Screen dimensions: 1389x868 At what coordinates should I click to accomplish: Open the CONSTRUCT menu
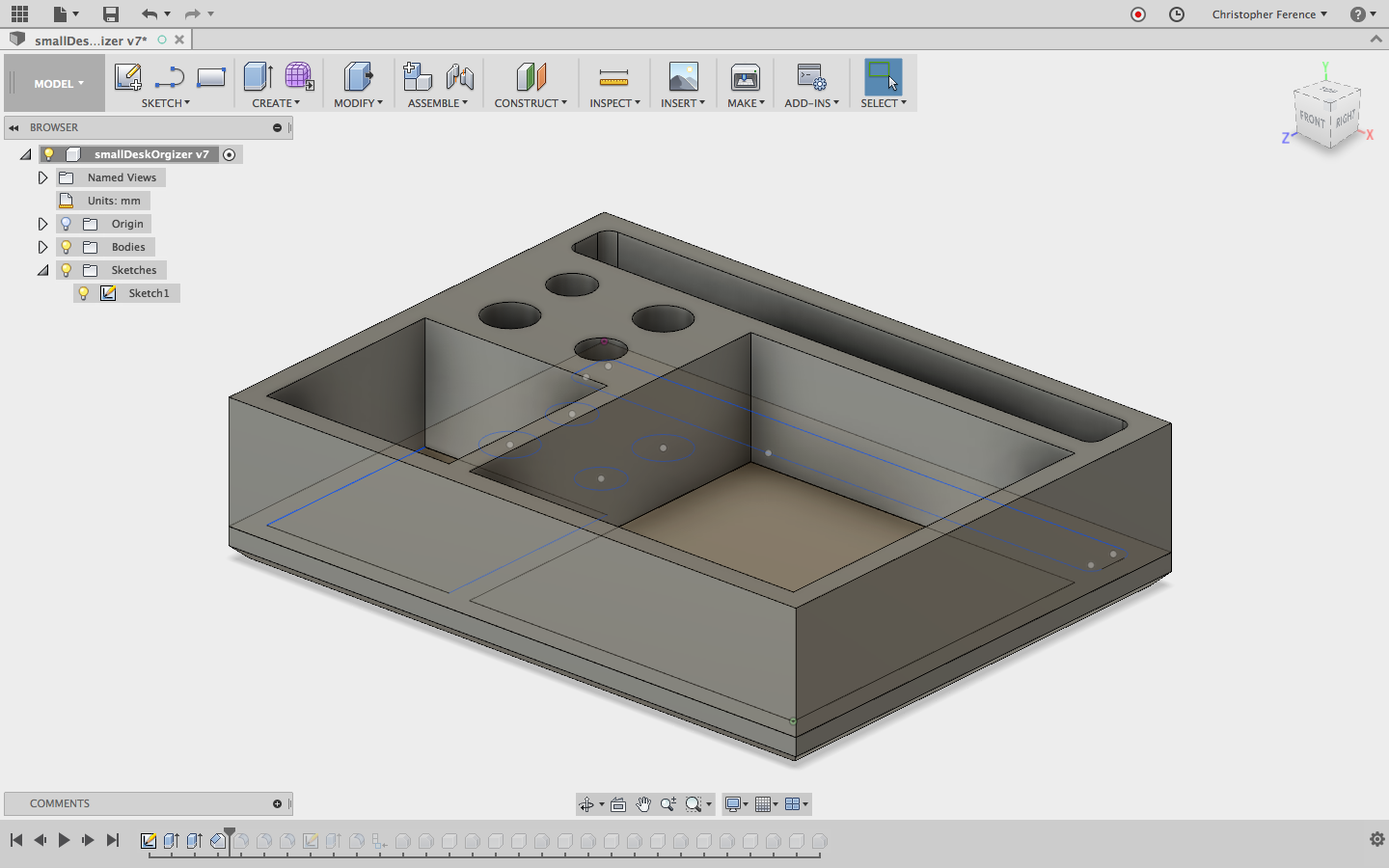531,103
